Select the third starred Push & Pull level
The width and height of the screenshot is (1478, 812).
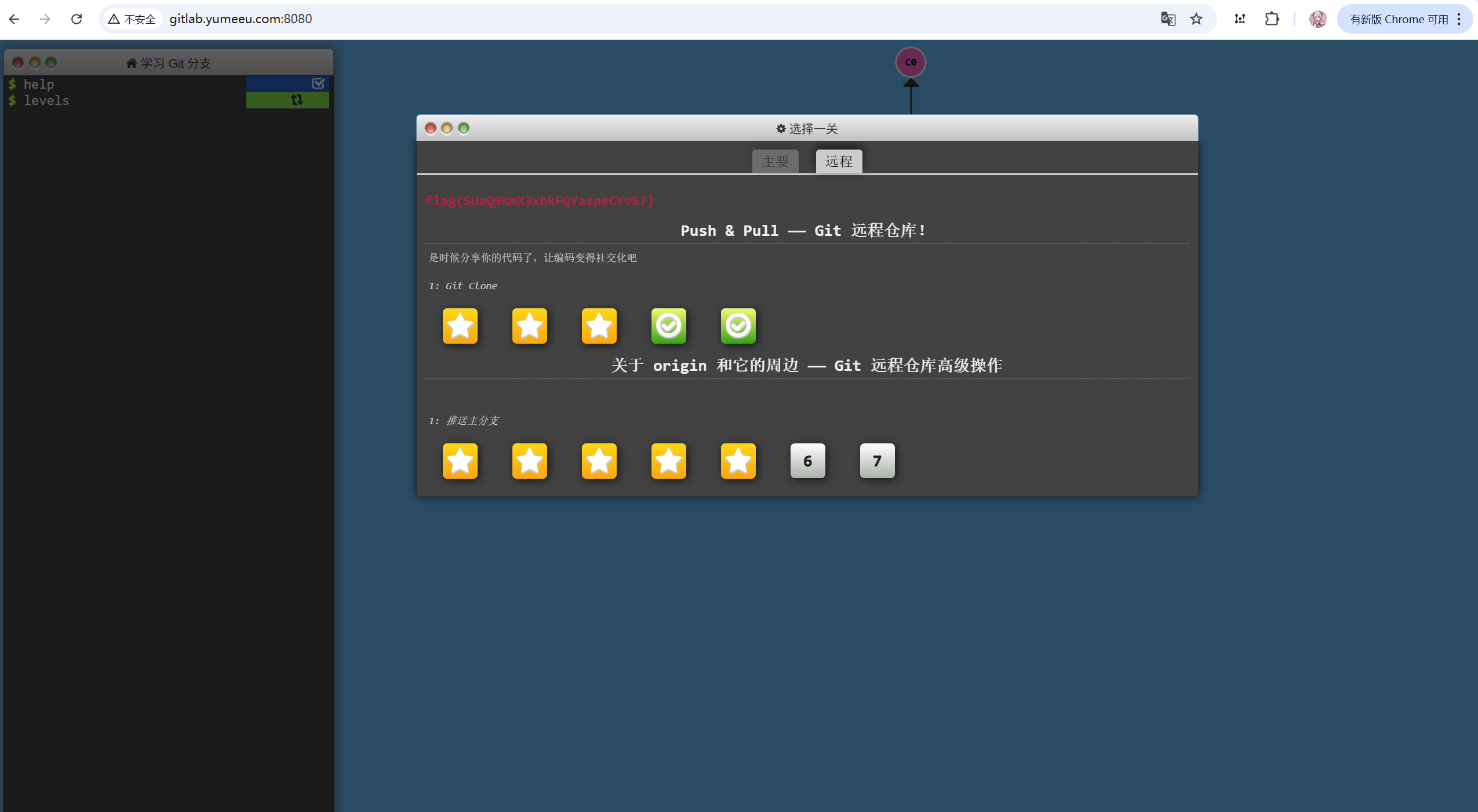tap(599, 326)
